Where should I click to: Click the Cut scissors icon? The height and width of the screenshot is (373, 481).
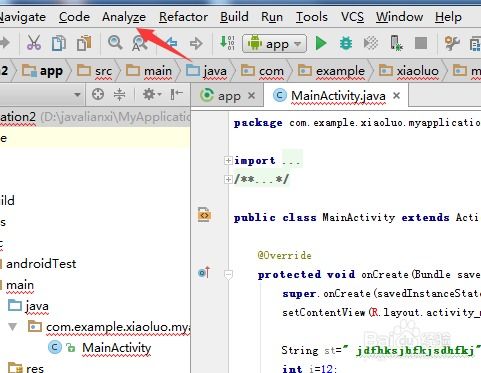click(x=34, y=43)
